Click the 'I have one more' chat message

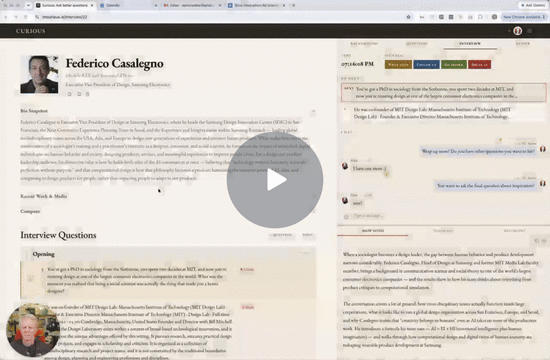[x=369, y=168]
